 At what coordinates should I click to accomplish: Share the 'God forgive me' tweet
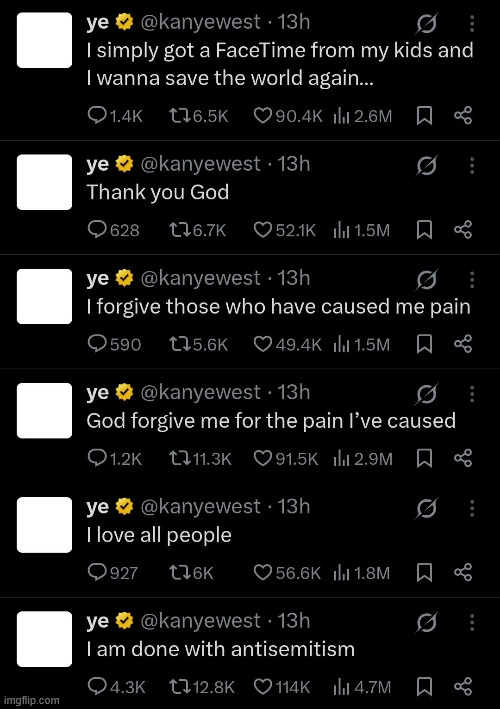(x=463, y=458)
